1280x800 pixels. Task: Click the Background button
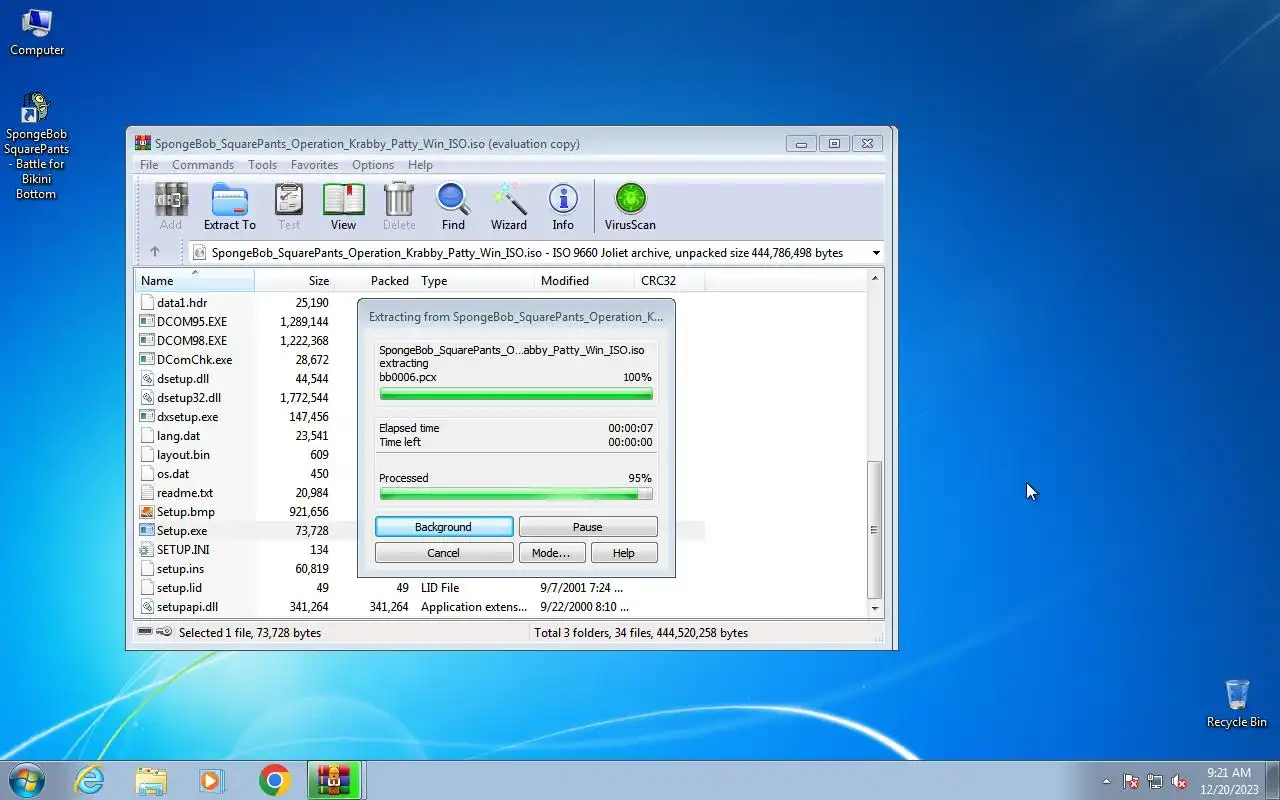444,527
